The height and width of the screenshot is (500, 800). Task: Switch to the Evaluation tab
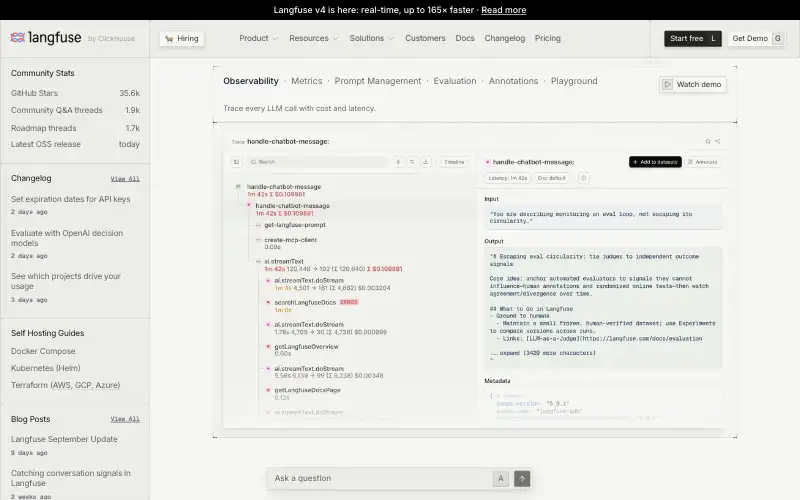click(x=455, y=81)
